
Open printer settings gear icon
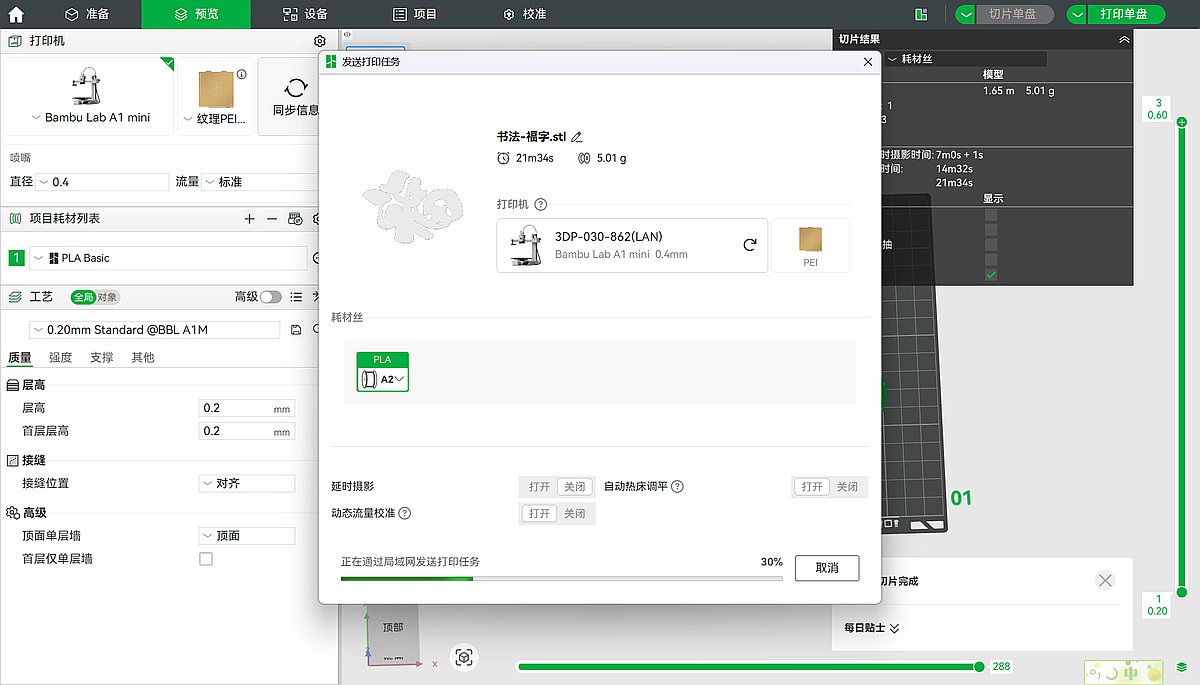pyautogui.click(x=319, y=41)
